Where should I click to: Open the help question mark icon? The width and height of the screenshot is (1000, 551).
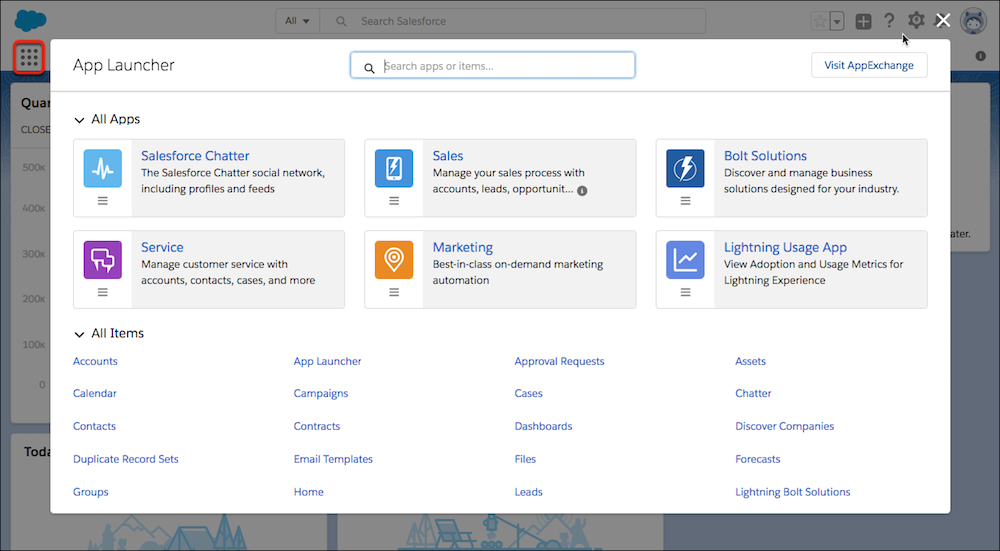(889, 21)
